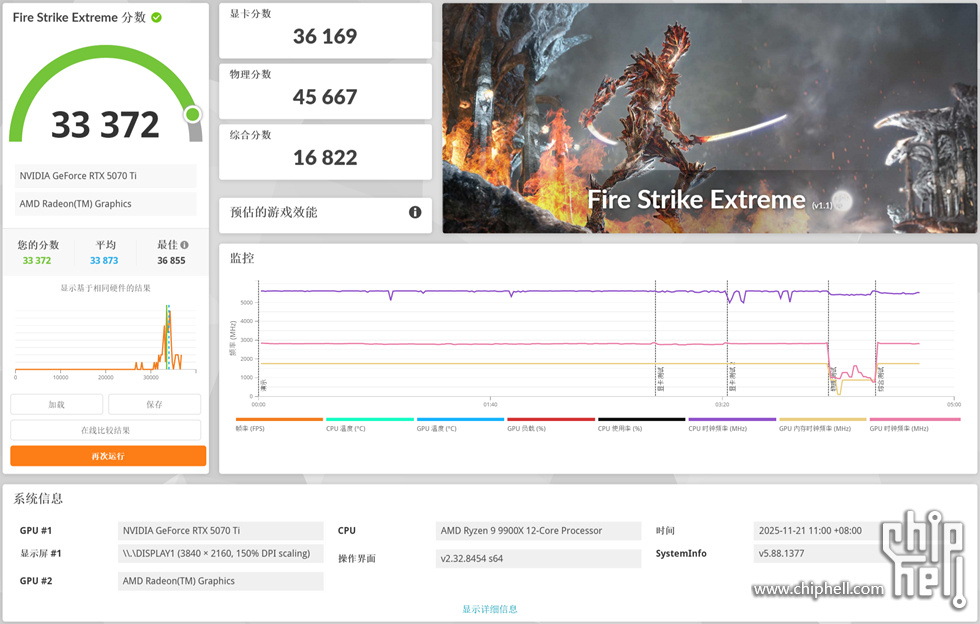Open 在线比较结果 online comparison
Screen dimensions: 980x624
[x=105, y=430]
